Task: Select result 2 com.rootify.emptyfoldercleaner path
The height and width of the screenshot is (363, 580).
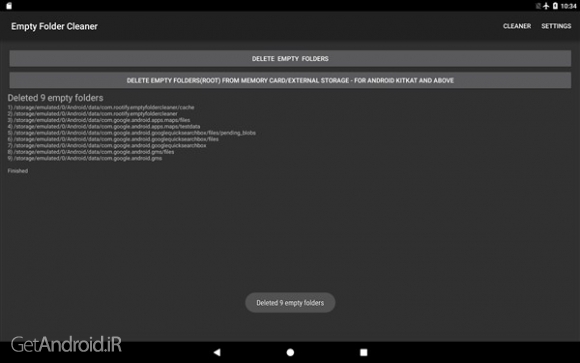Action: tap(92, 114)
